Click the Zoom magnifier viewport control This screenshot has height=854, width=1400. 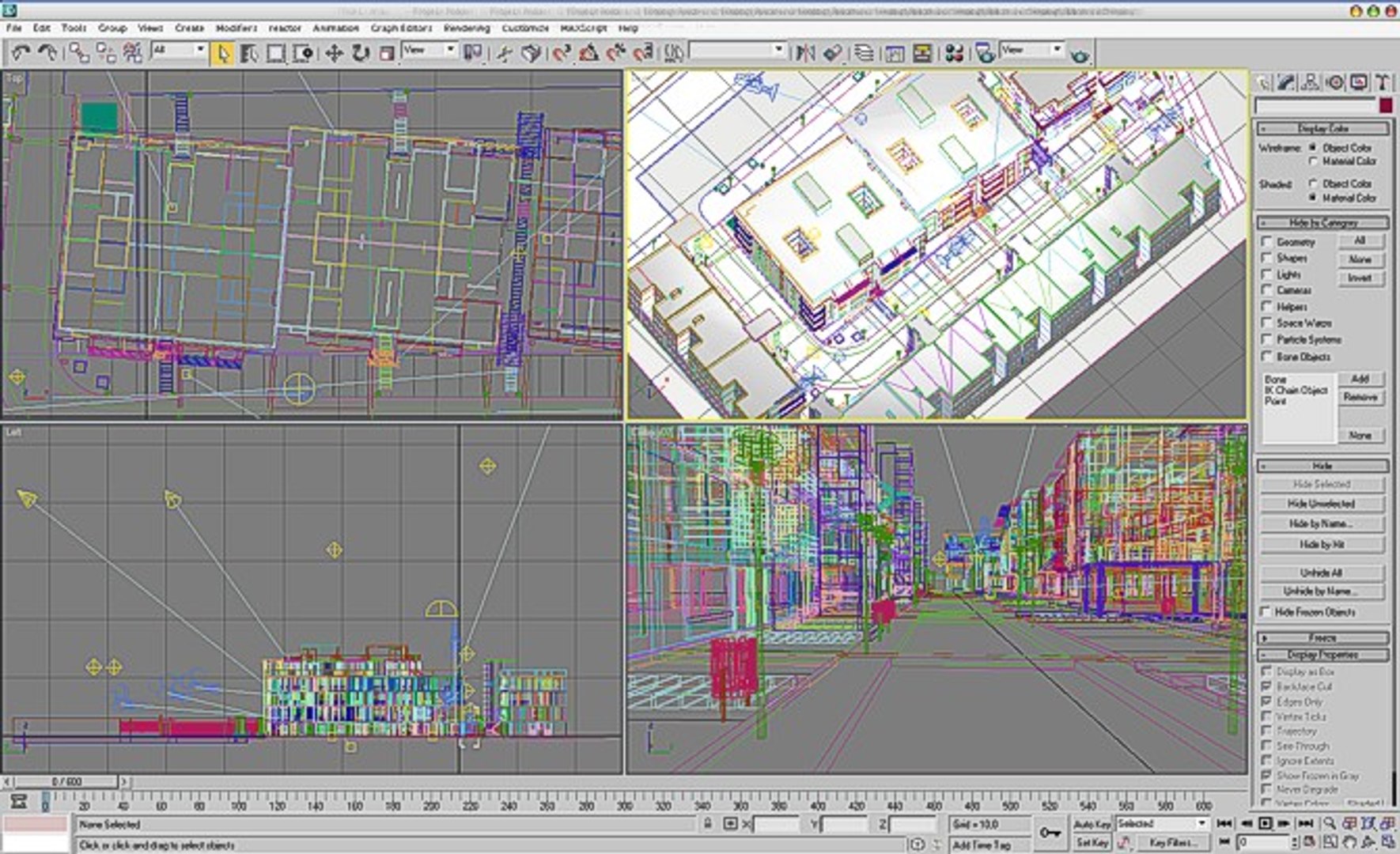click(x=1330, y=824)
